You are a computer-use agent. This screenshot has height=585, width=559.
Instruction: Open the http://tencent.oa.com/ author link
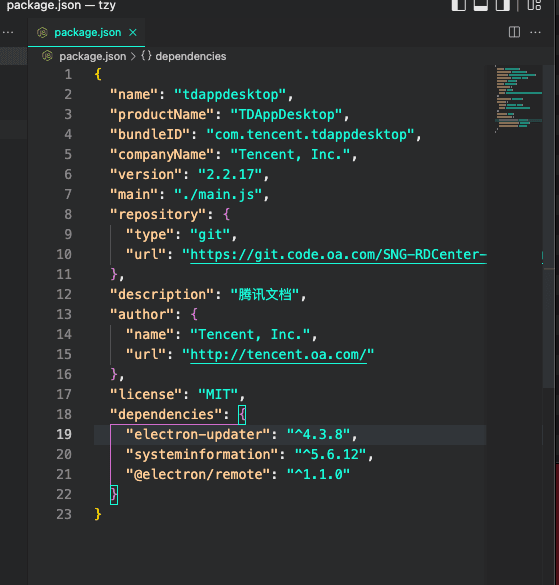(x=278, y=354)
